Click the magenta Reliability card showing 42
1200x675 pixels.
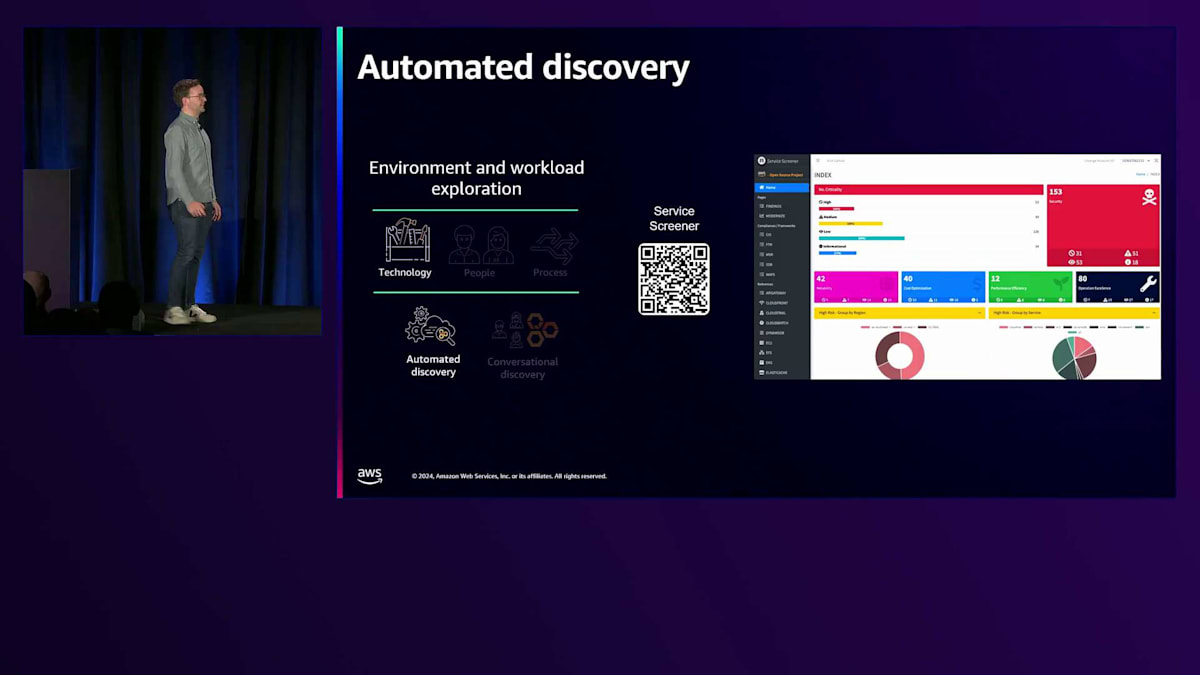[x=856, y=287]
